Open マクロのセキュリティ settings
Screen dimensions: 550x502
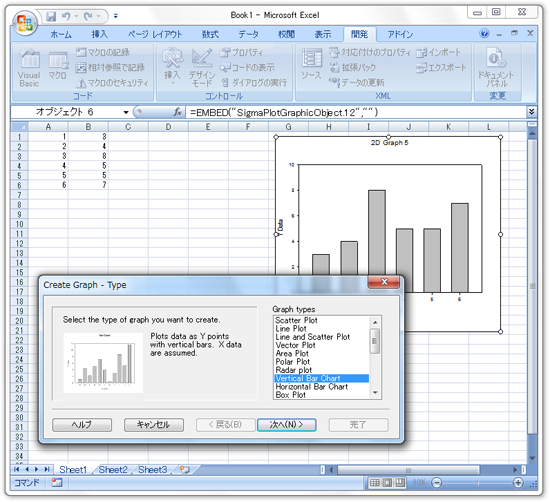[113, 83]
